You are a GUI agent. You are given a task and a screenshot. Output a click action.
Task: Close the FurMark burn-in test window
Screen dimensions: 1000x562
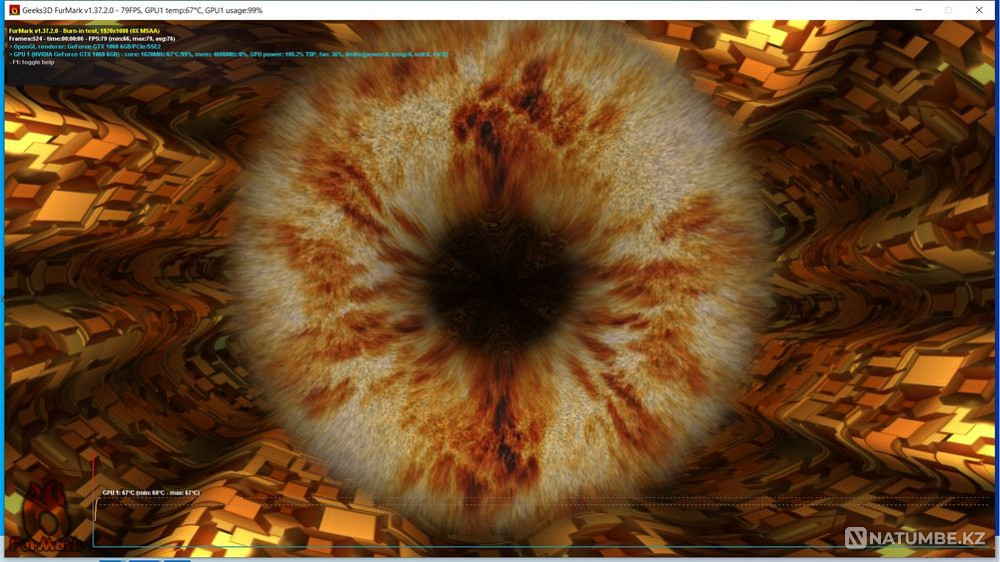pyautogui.click(x=979, y=10)
